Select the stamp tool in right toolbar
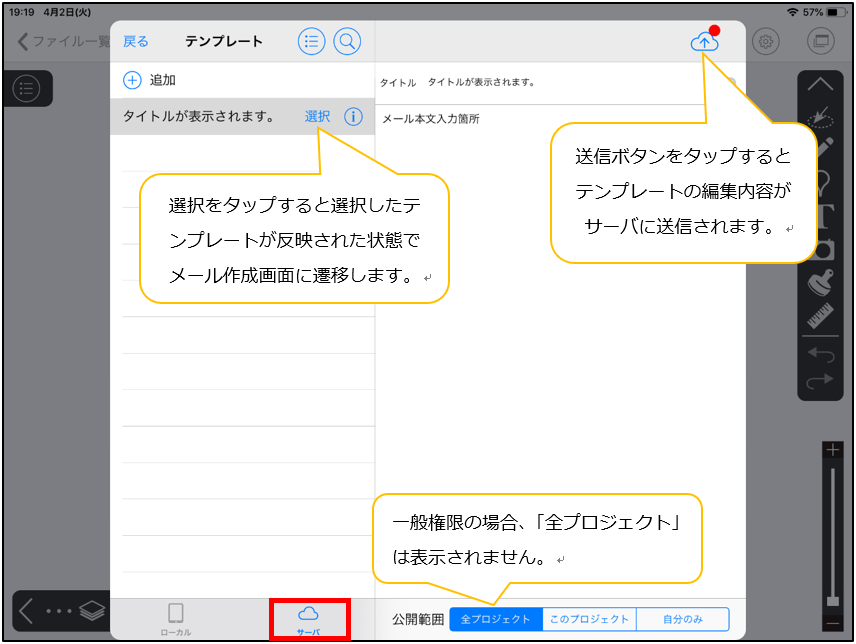Viewport: 856px width, 644px height. pos(820,283)
